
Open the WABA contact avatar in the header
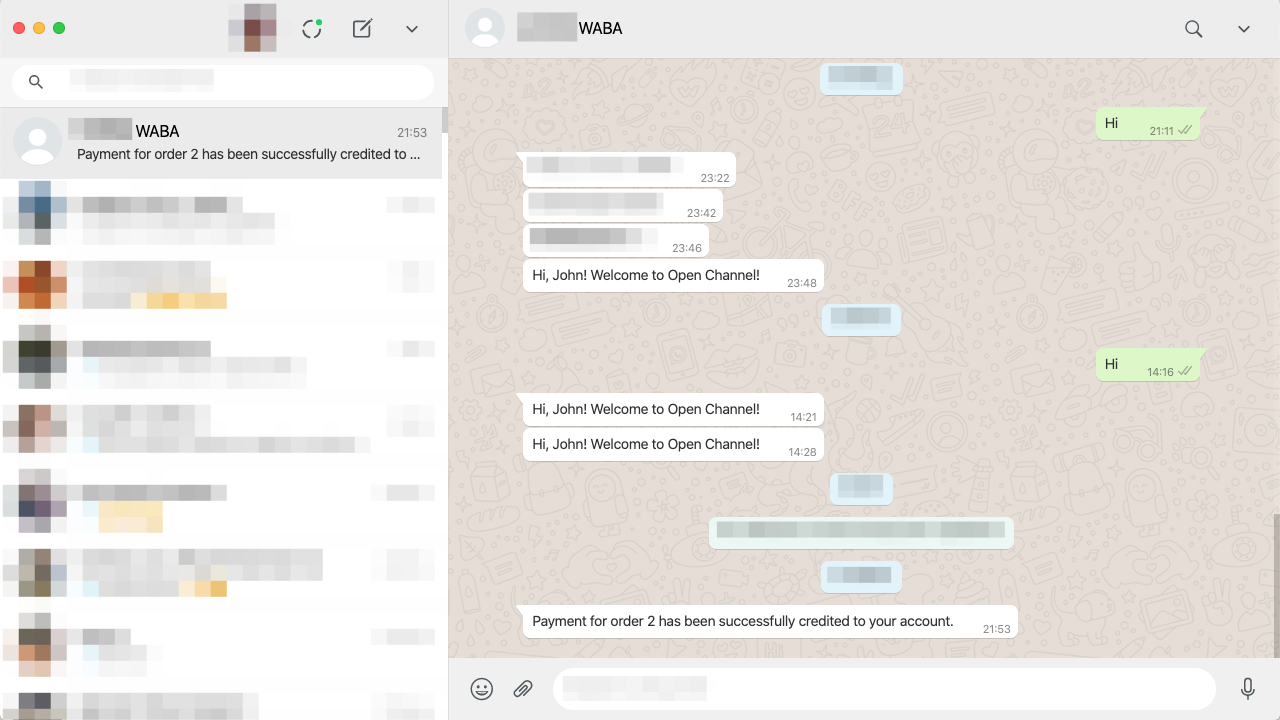tap(485, 28)
